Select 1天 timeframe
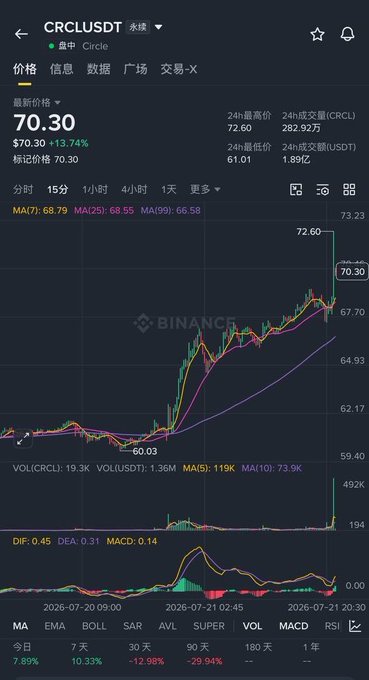The height and width of the screenshot is (680, 369). point(169,190)
